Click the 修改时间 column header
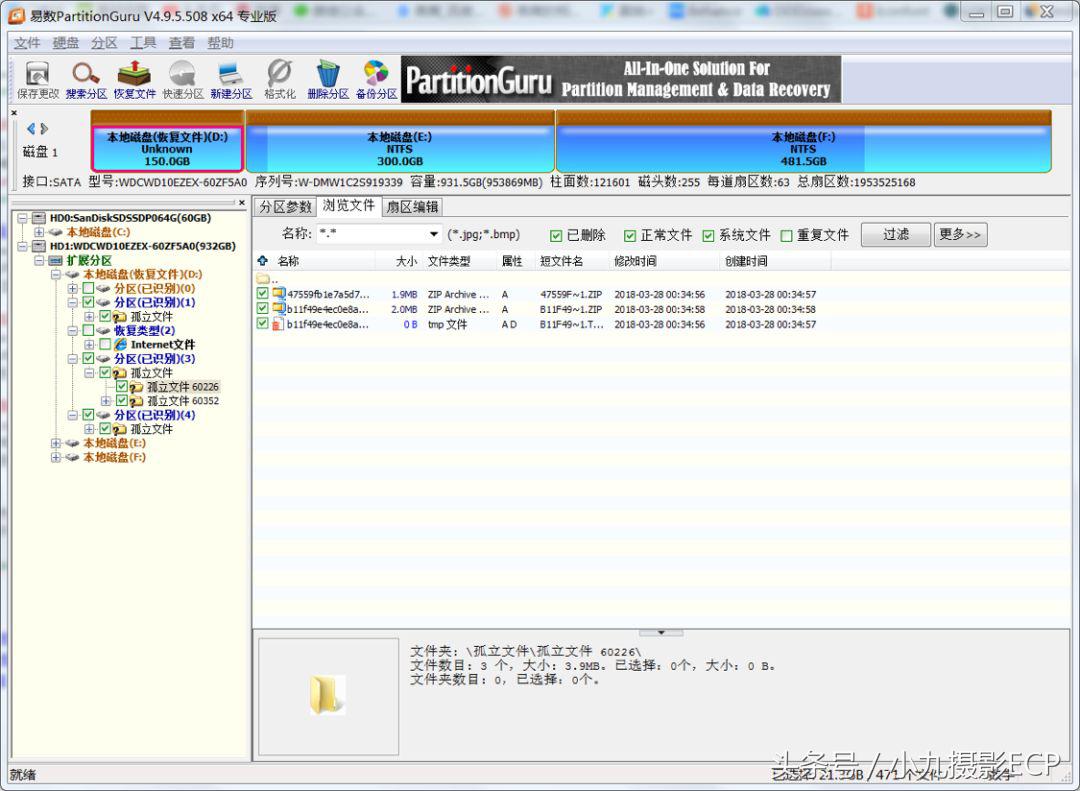The height and width of the screenshot is (791, 1080). pos(635,261)
